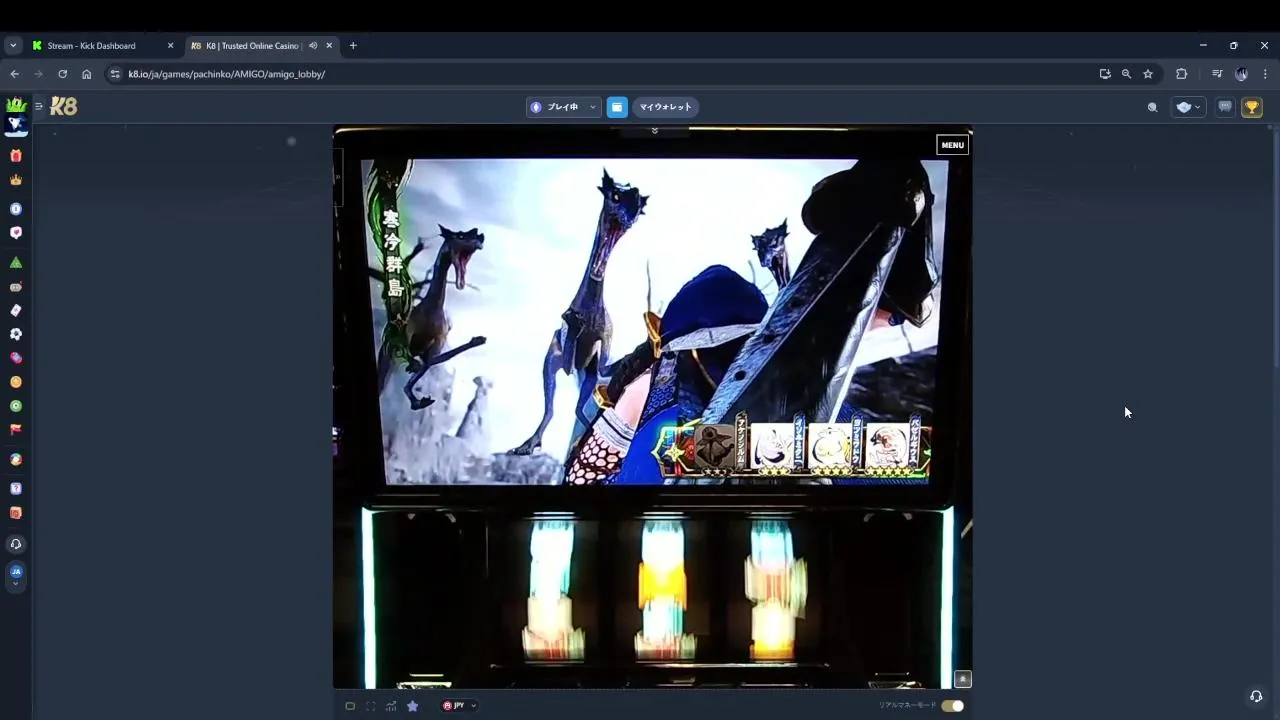Switch the game to fullscreen

pos(370,706)
